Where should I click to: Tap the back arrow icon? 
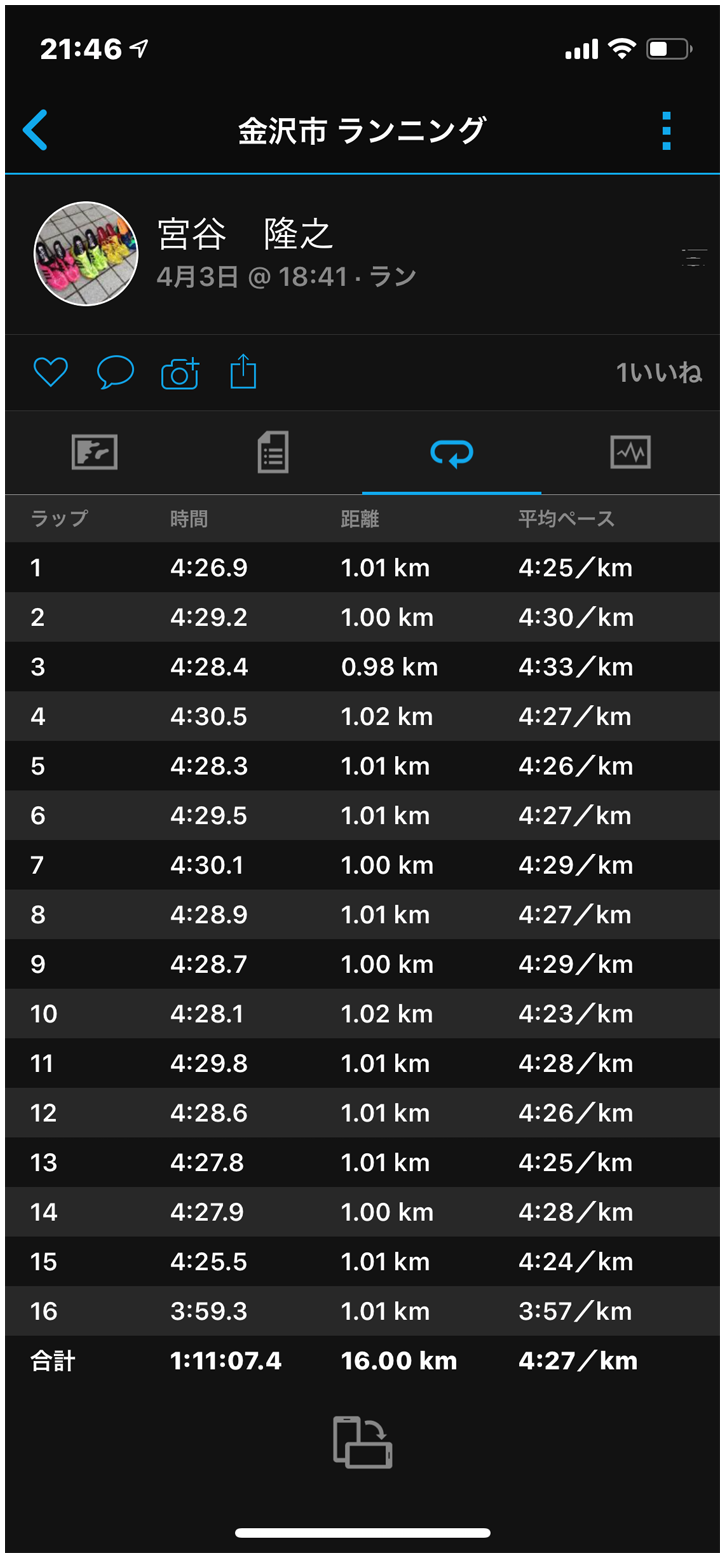(35, 130)
